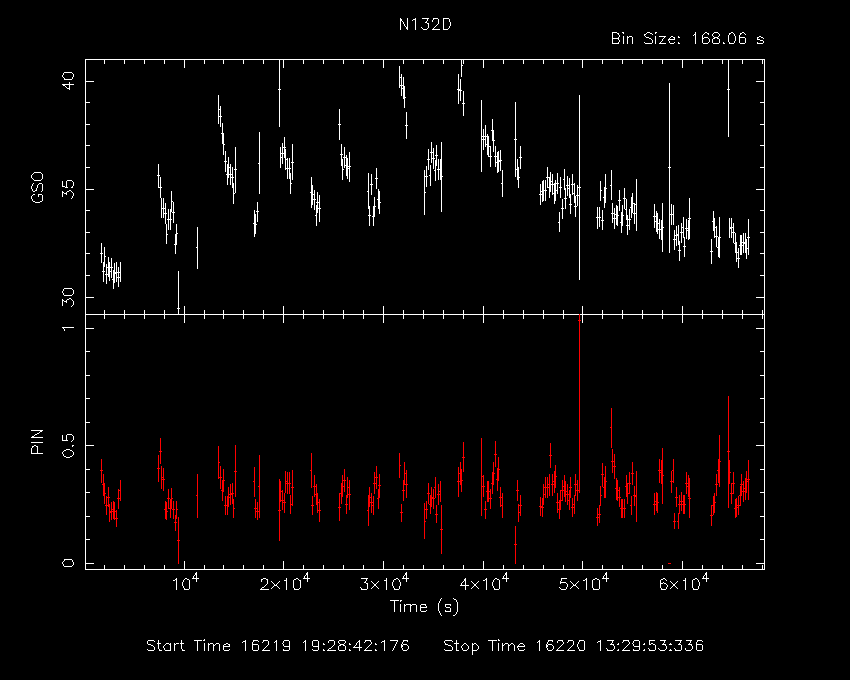Screen dimensions: 850x680
Task: Click the 4×10^4 time axis tick label
Action: [483, 583]
